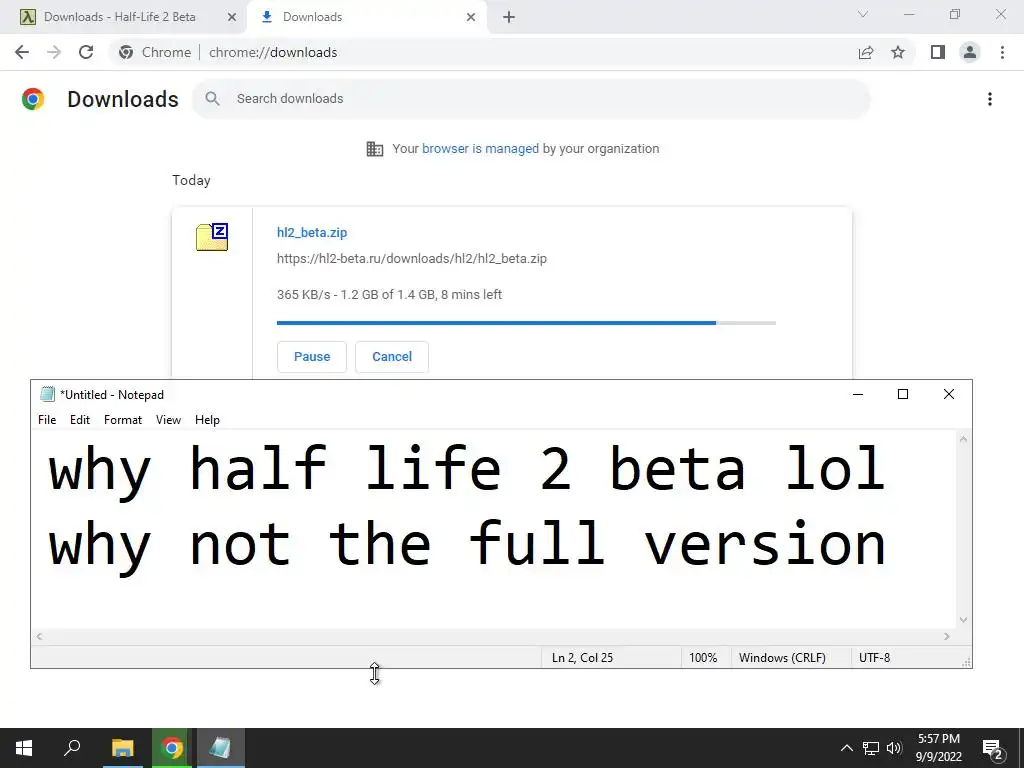Share this page via share icon

pyautogui.click(x=866, y=52)
